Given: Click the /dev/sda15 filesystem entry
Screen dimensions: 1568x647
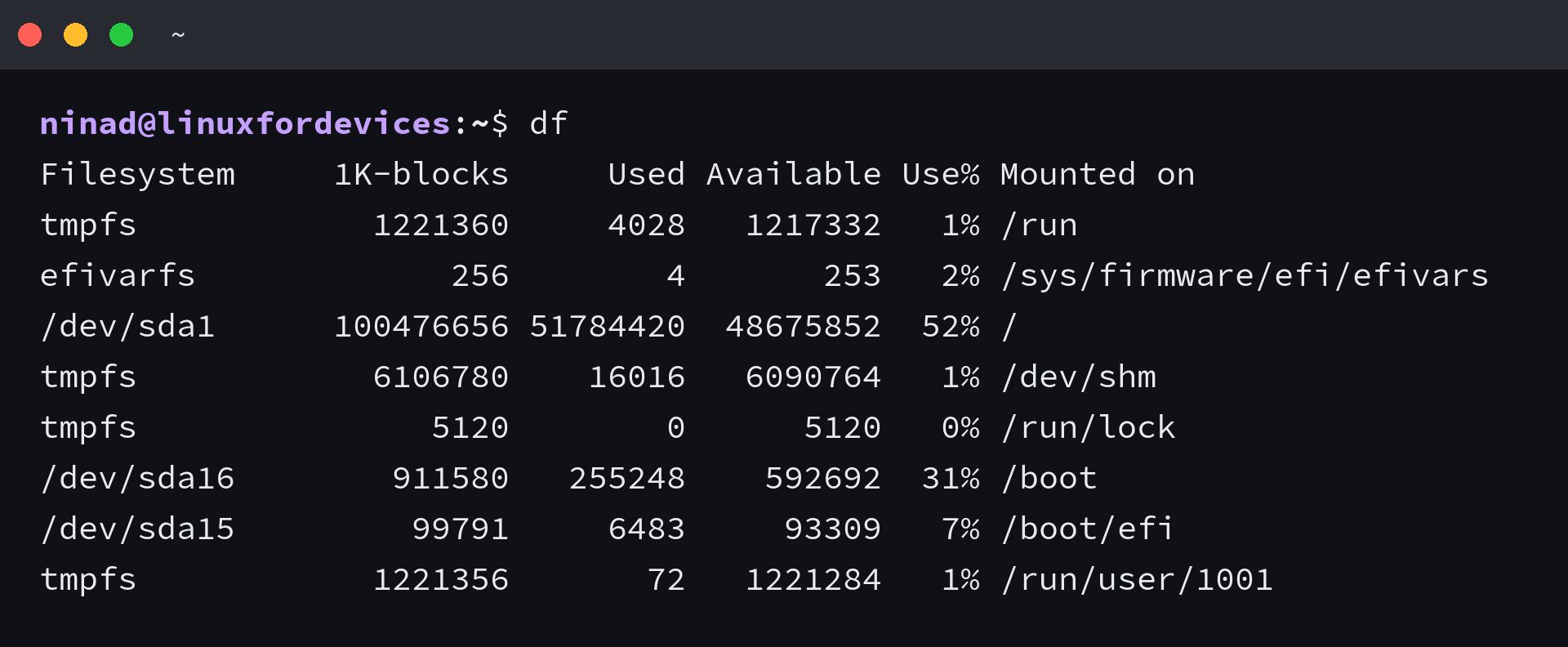Looking at the screenshot, I should pos(138,529).
